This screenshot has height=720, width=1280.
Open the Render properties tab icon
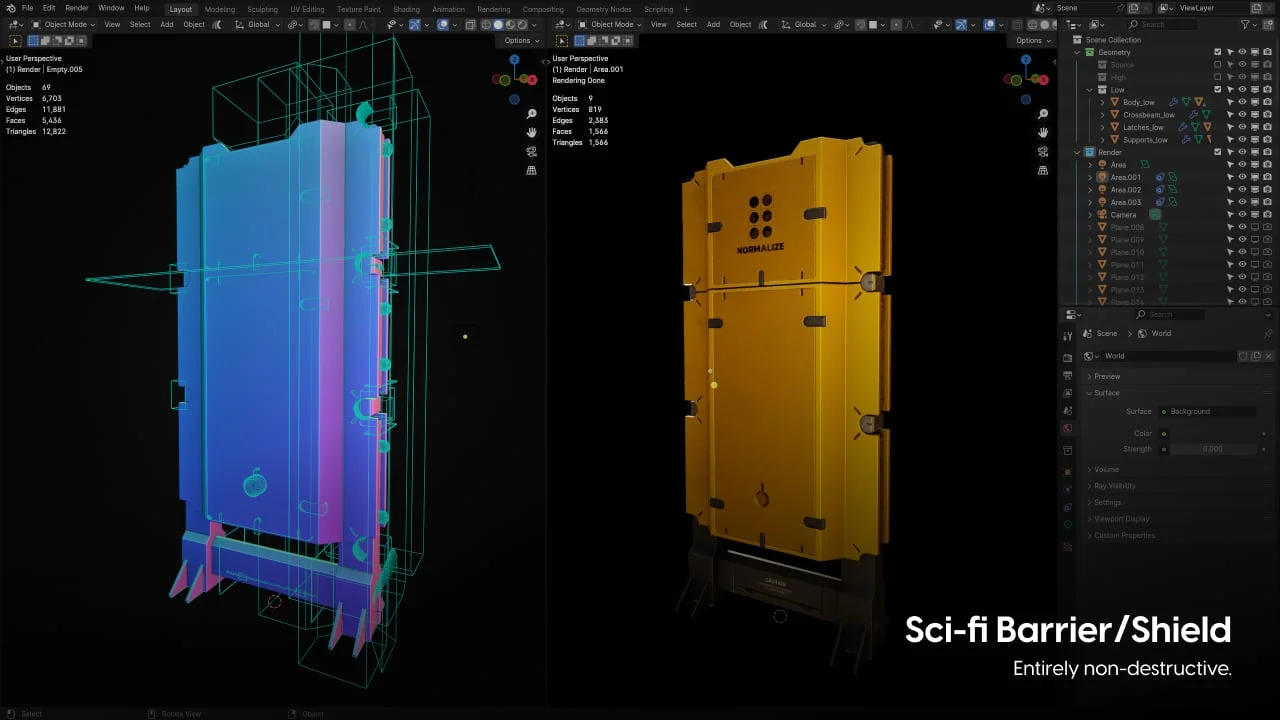[x=1068, y=357]
